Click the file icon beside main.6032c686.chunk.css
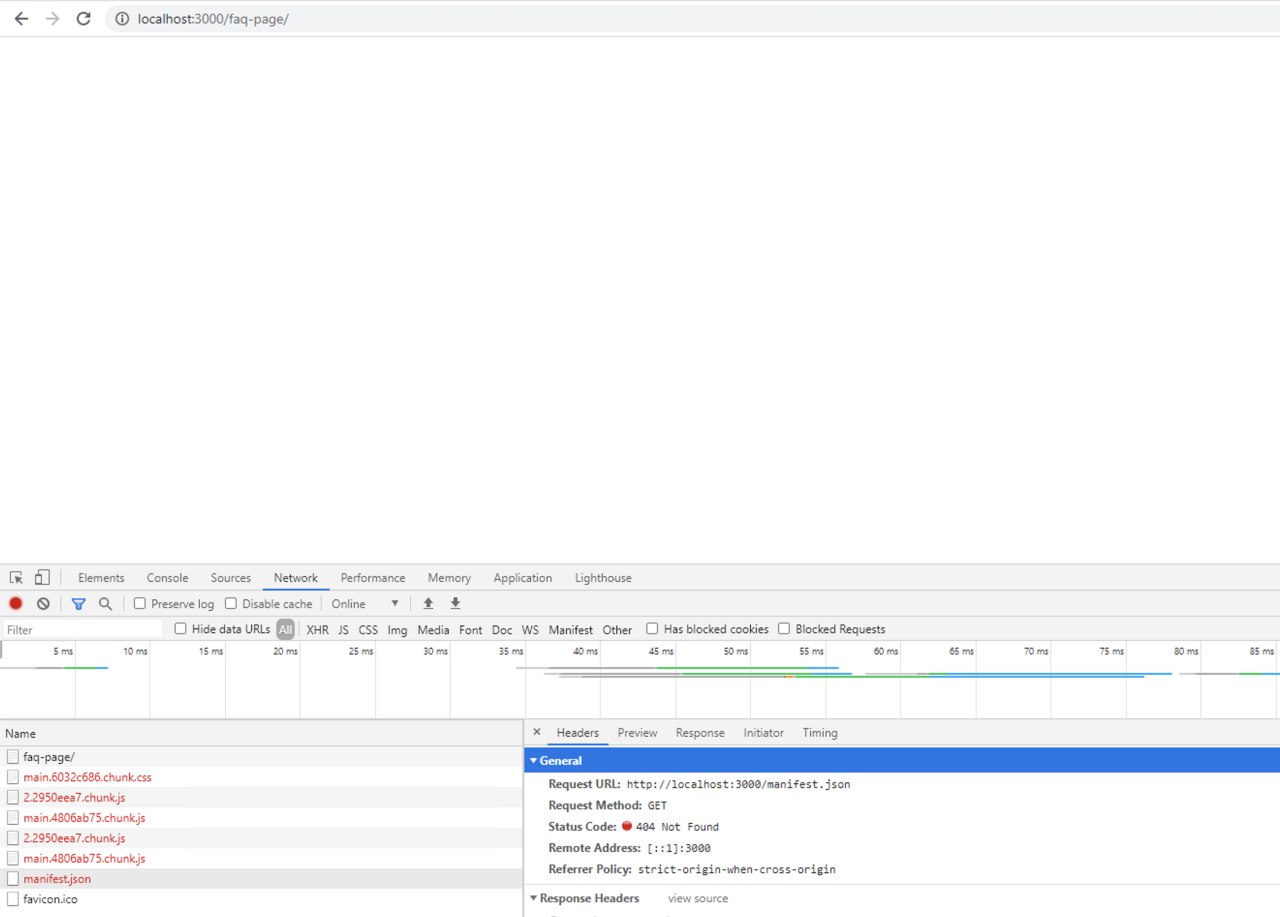The width and height of the screenshot is (1280, 917). (13, 777)
